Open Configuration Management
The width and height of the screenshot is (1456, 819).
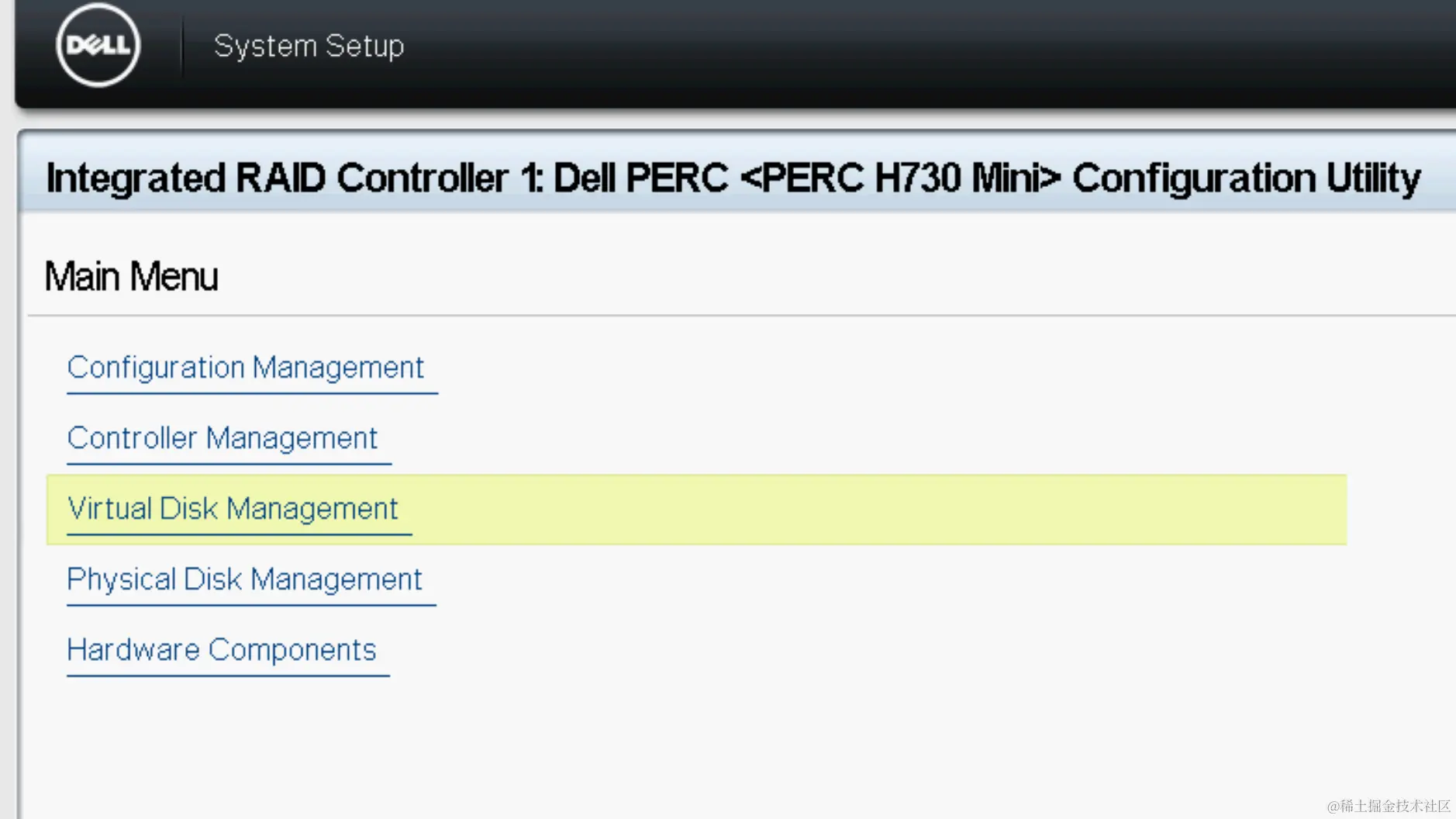point(245,368)
